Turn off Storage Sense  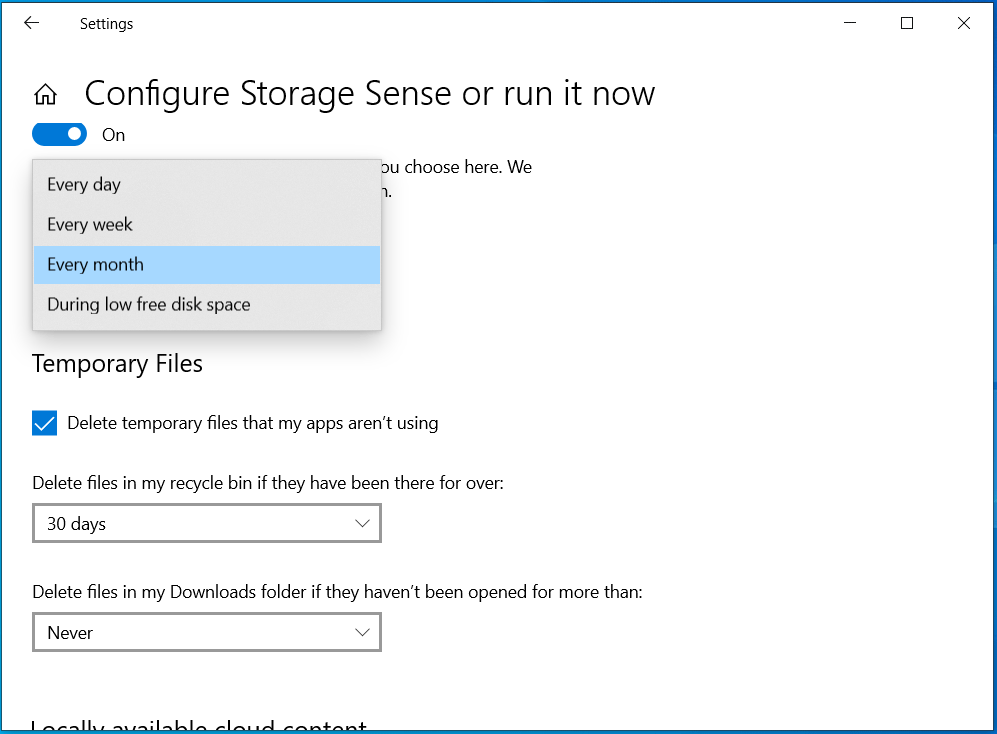pyautogui.click(x=59, y=134)
